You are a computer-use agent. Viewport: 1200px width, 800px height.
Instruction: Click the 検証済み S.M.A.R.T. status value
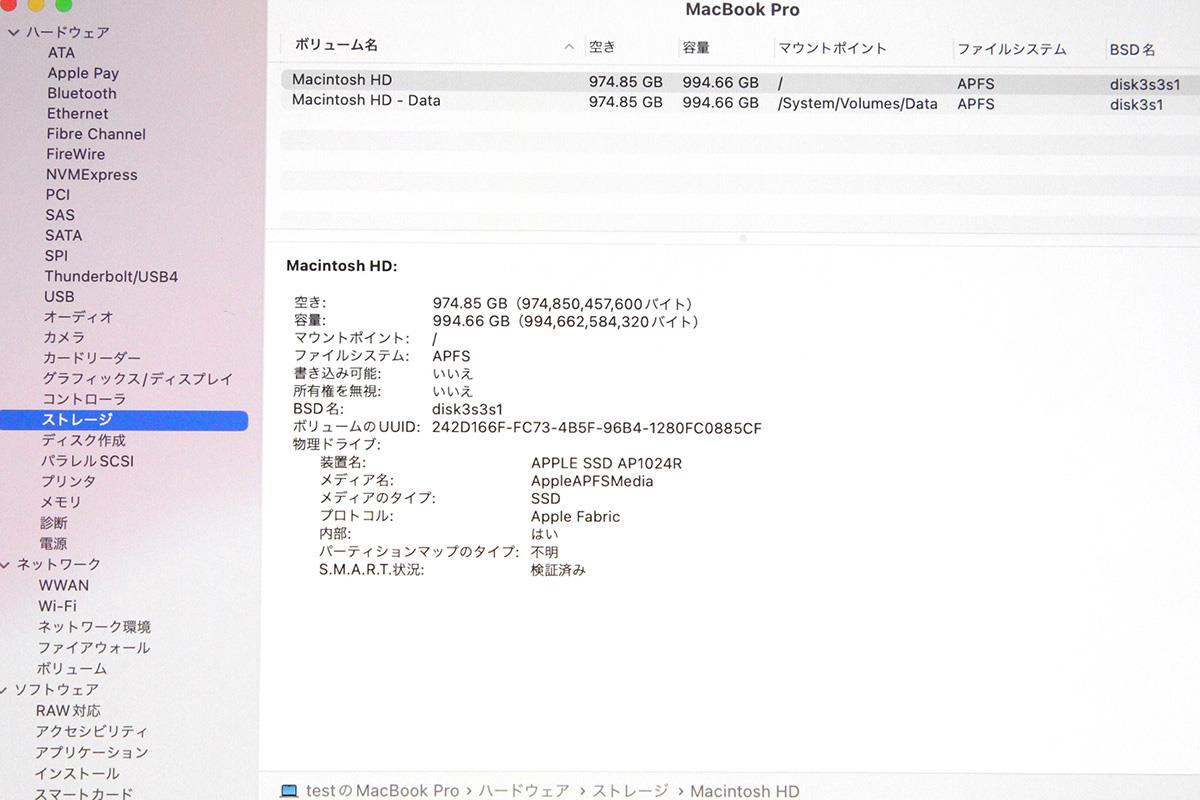[x=558, y=570]
